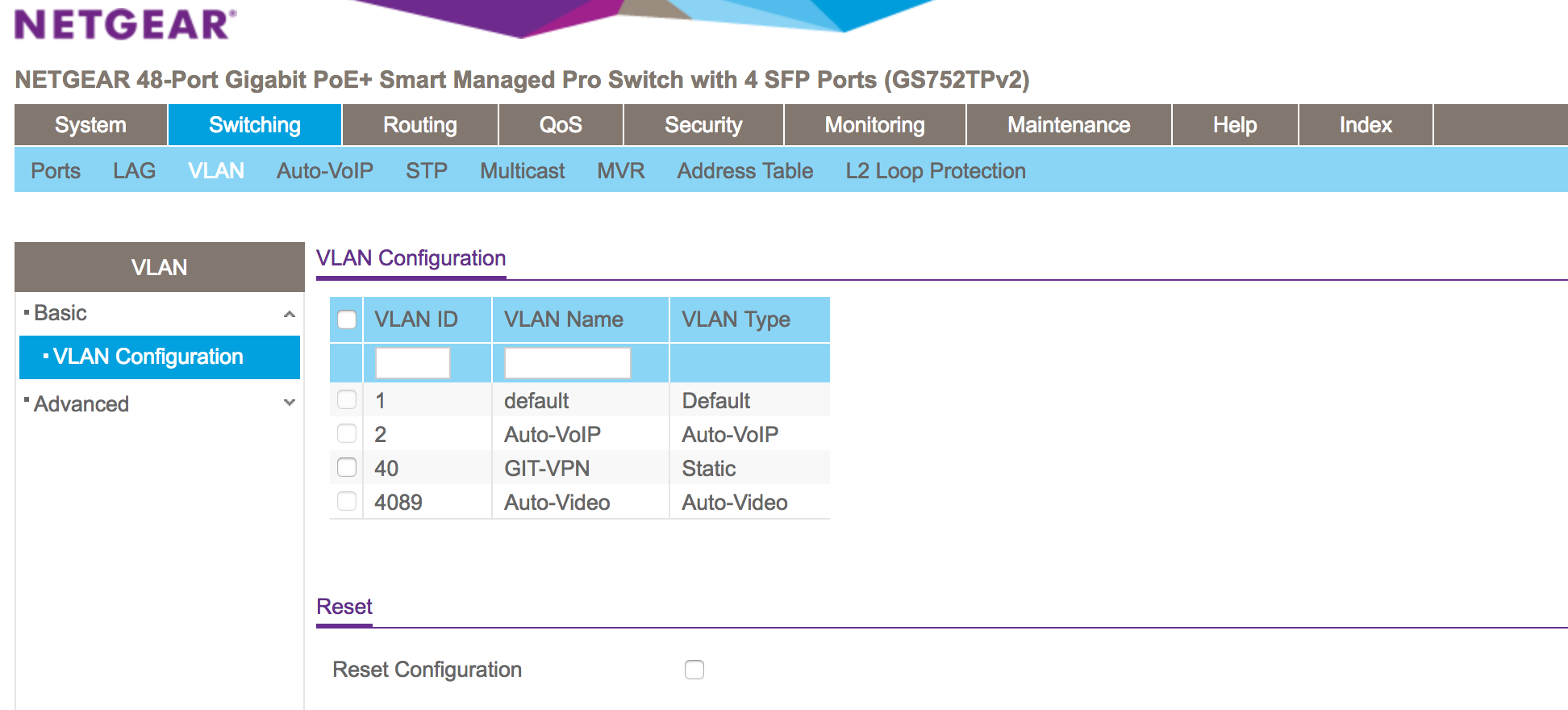Screen dimensions: 1568x710
Task: Check the box for VLAN 1 default
Action: tap(347, 400)
